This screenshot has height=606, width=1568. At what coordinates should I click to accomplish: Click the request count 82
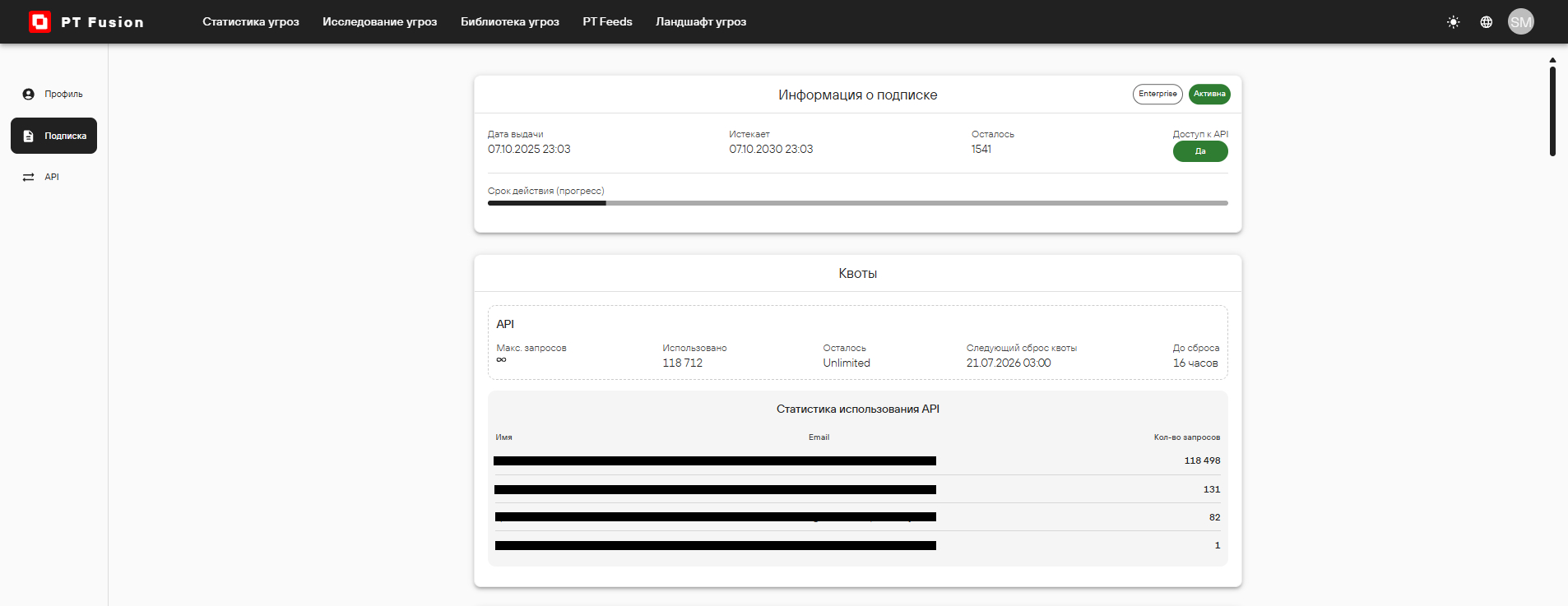click(x=1214, y=517)
